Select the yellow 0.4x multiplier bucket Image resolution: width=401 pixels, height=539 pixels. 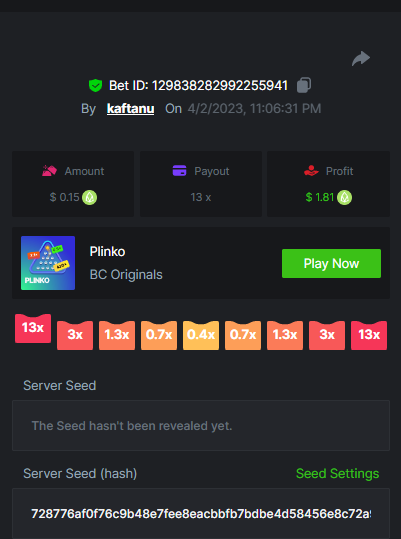click(x=201, y=335)
